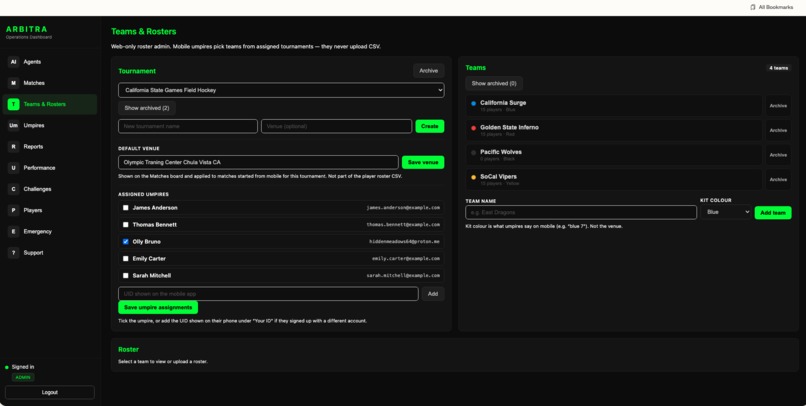This screenshot has width=806, height=406.
Task: Open the Reports section
Action: [x=50, y=146]
